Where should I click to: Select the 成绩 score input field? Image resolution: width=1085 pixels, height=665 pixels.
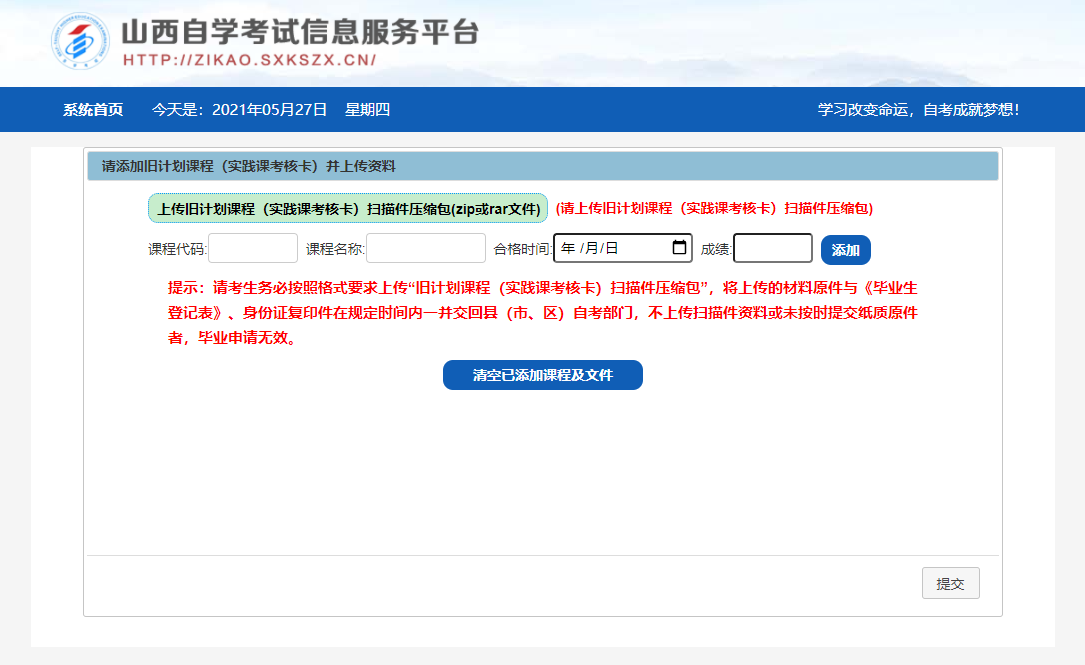(x=772, y=248)
